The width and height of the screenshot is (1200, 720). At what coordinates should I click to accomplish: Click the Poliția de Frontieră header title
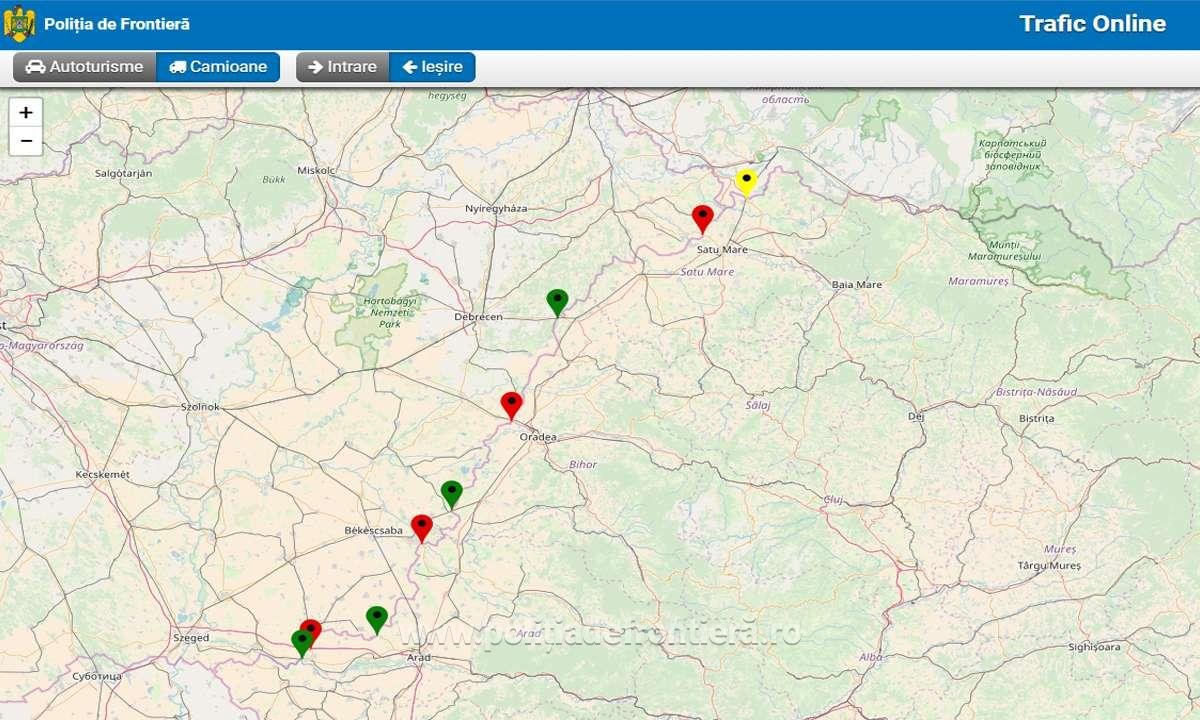click(x=116, y=24)
